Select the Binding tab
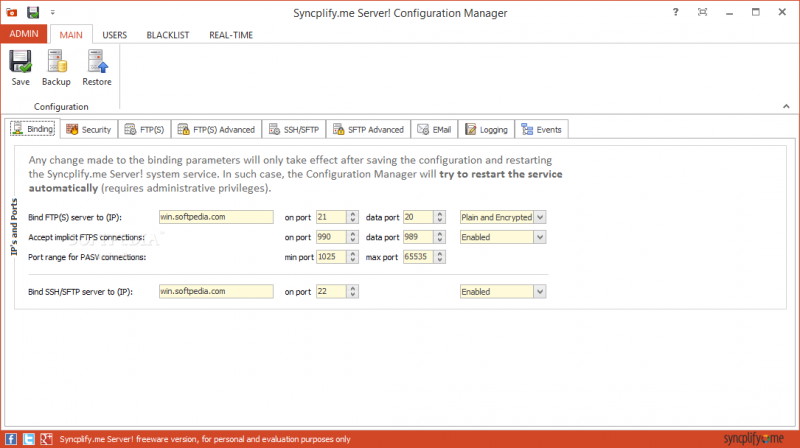 pos(33,129)
